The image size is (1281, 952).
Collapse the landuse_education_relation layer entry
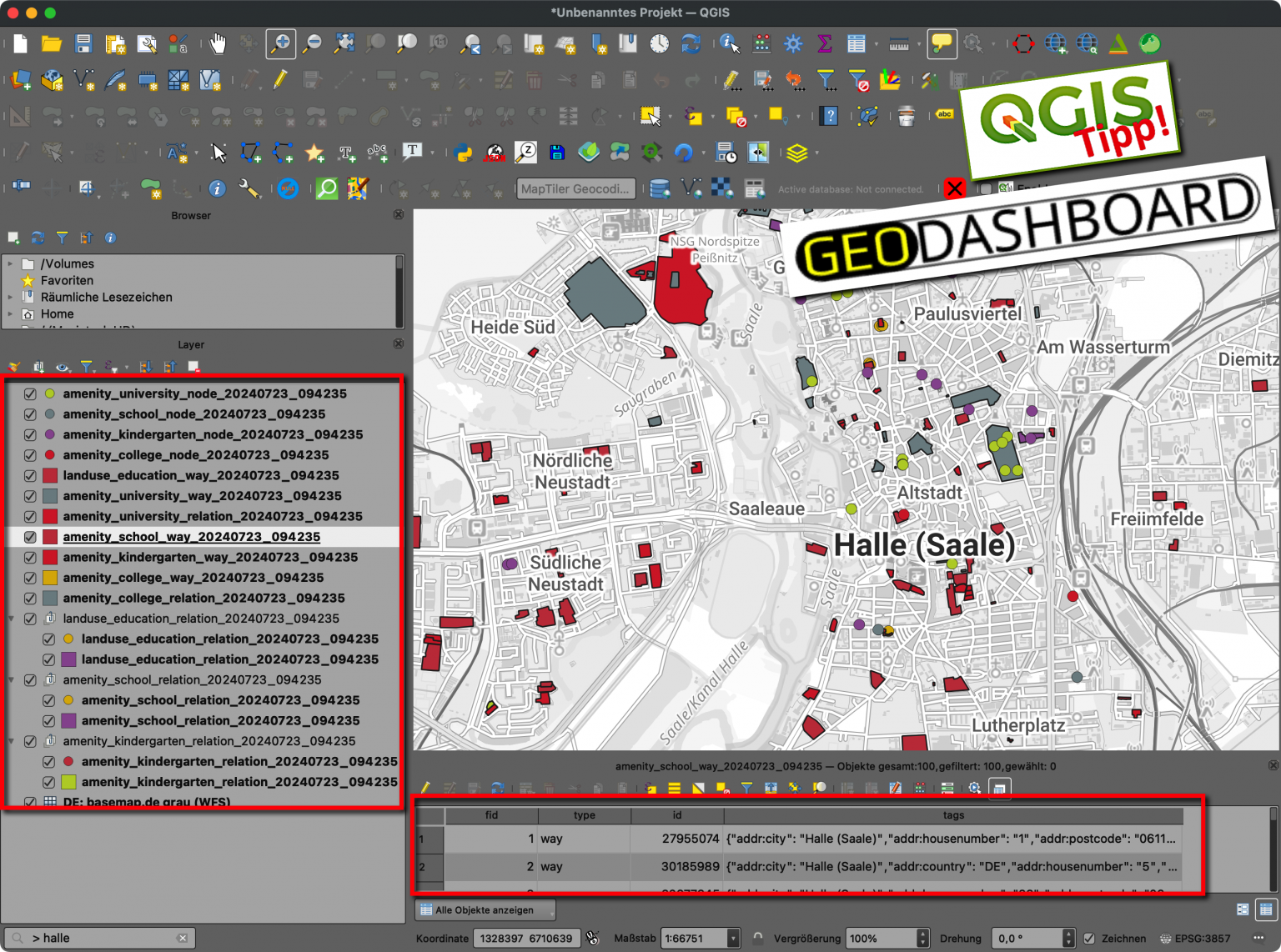coord(12,619)
